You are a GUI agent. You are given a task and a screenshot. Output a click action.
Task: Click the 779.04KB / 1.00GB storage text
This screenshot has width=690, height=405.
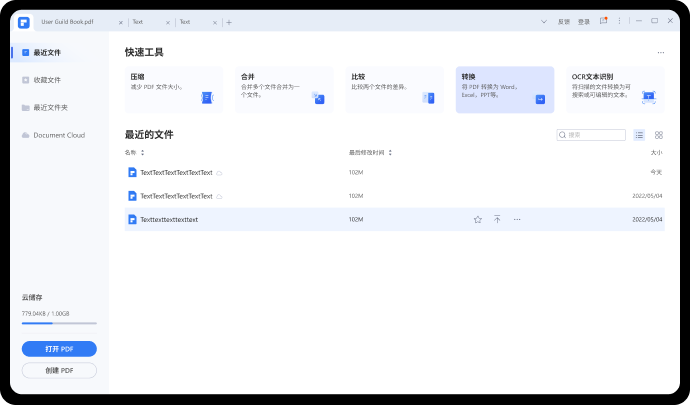45,313
